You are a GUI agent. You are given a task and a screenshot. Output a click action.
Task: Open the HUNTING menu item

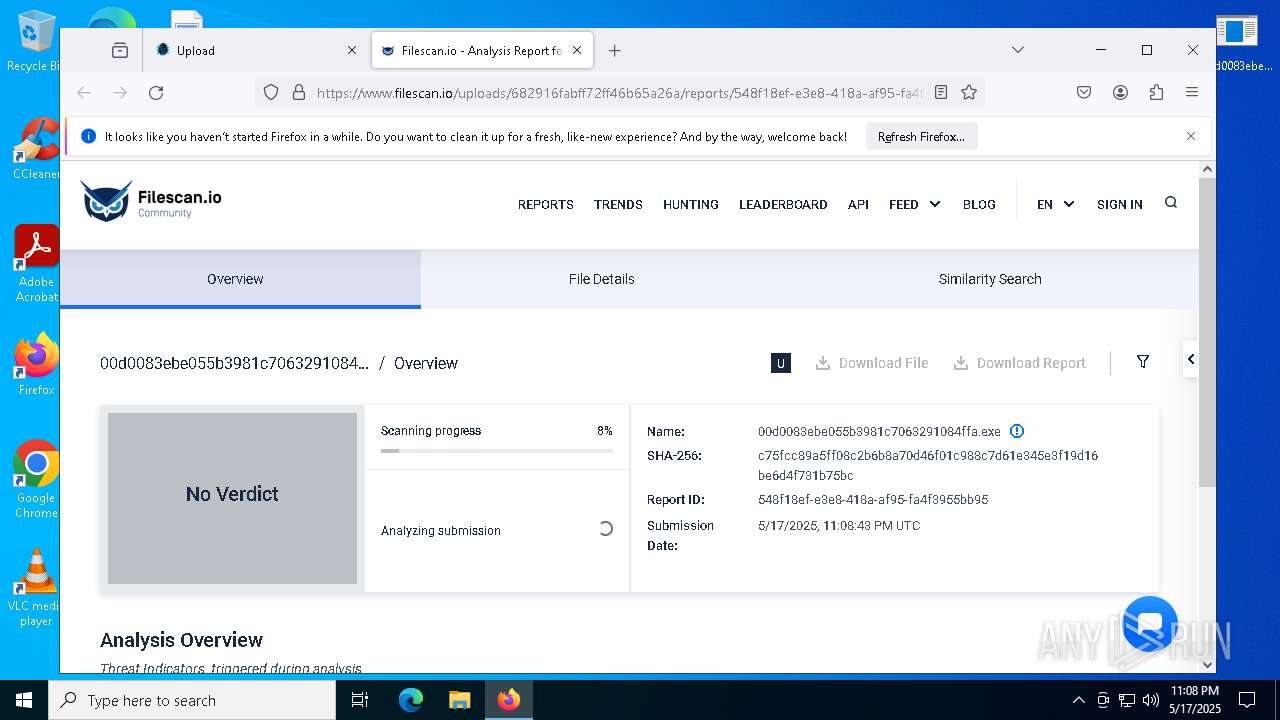point(690,204)
